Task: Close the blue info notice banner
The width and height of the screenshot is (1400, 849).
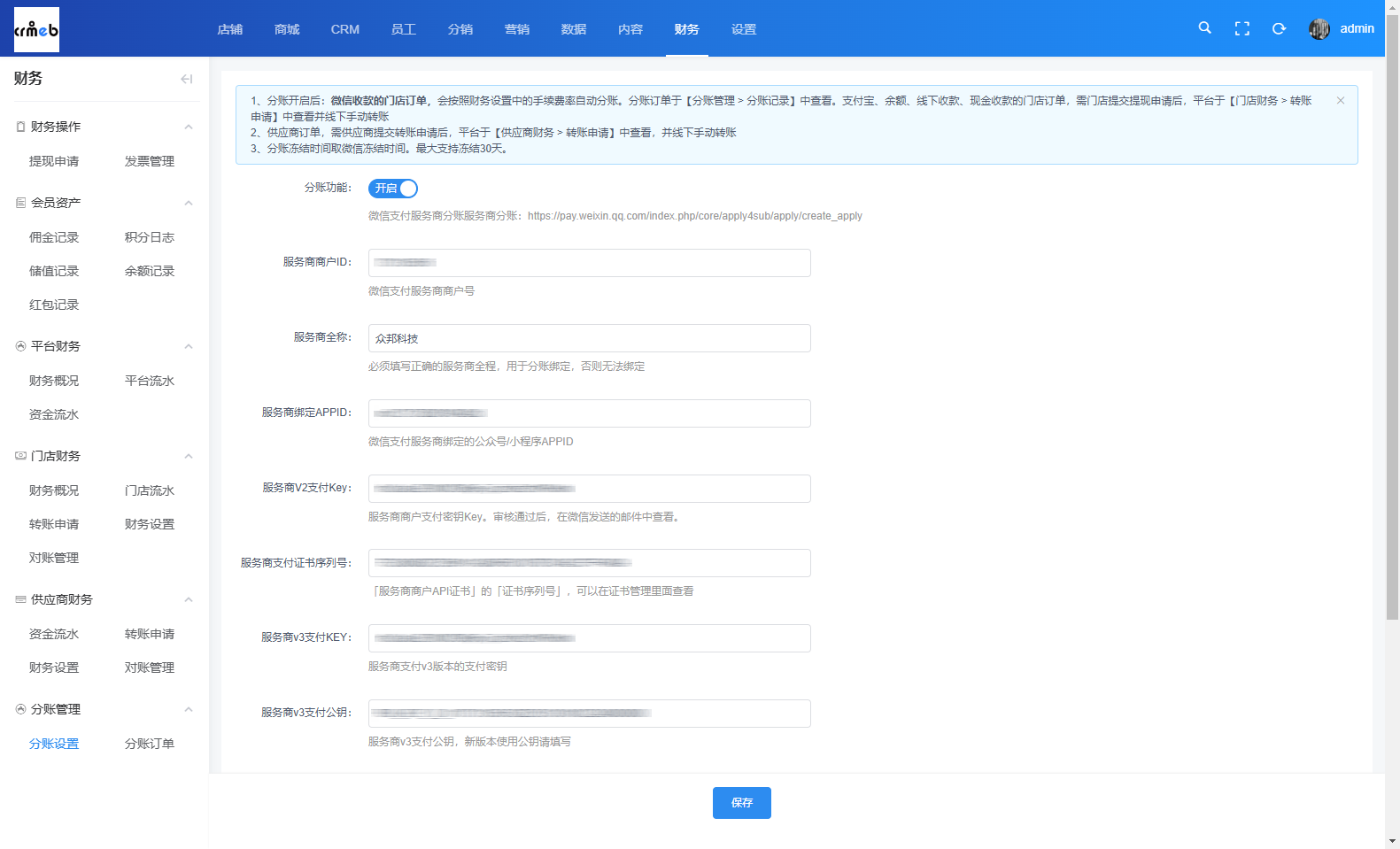Action: coord(1340,101)
